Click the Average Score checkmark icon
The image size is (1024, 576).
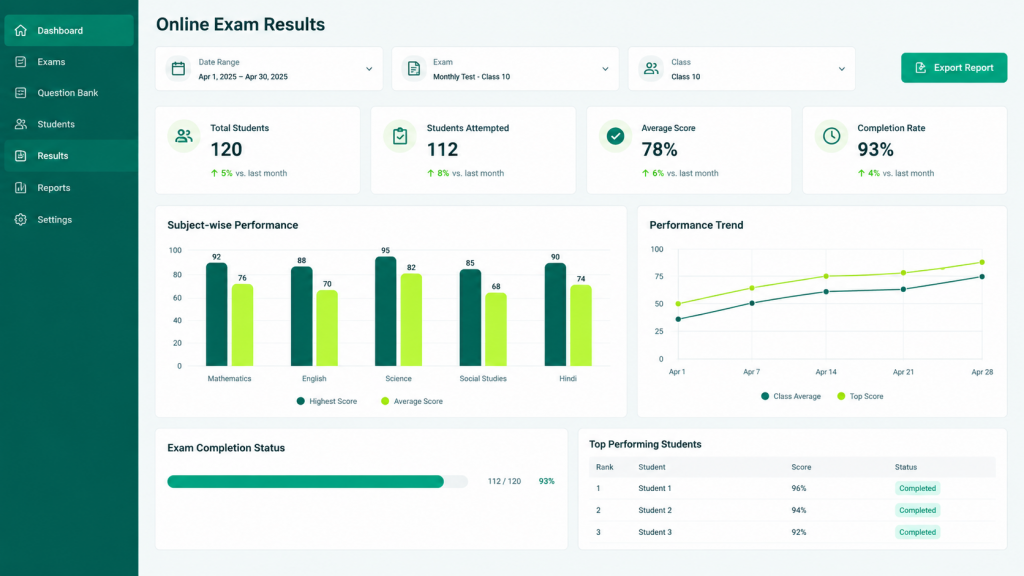click(x=615, y=136)
